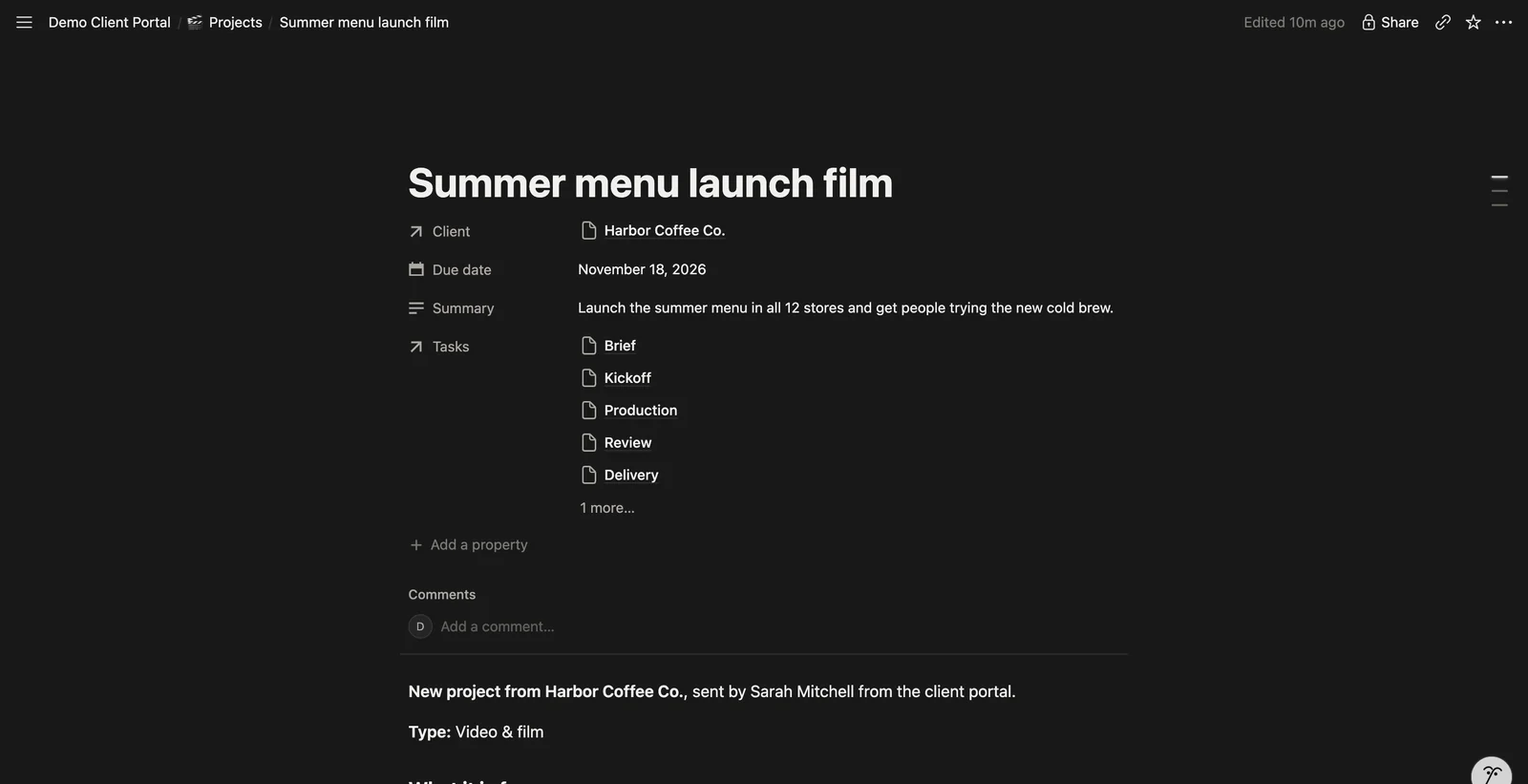This screenshot has height=784, width=1528.
Task: Expand the 1 more... tasks
Action: point(607,508)
